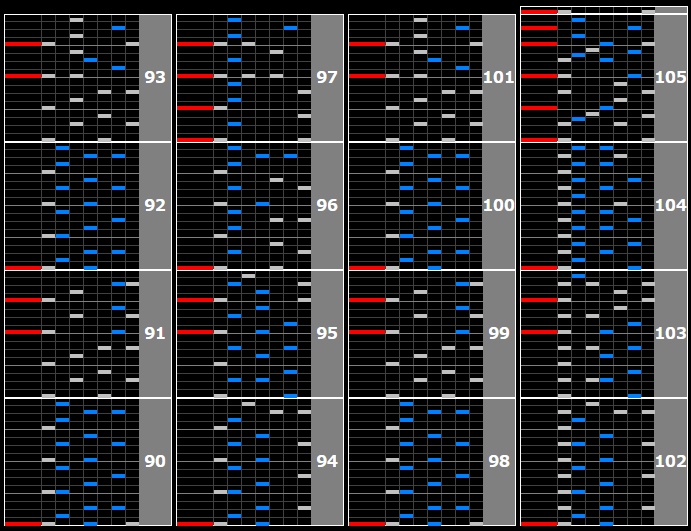
Task: Select the note grid of measure 91
Action: coord(72,334)
